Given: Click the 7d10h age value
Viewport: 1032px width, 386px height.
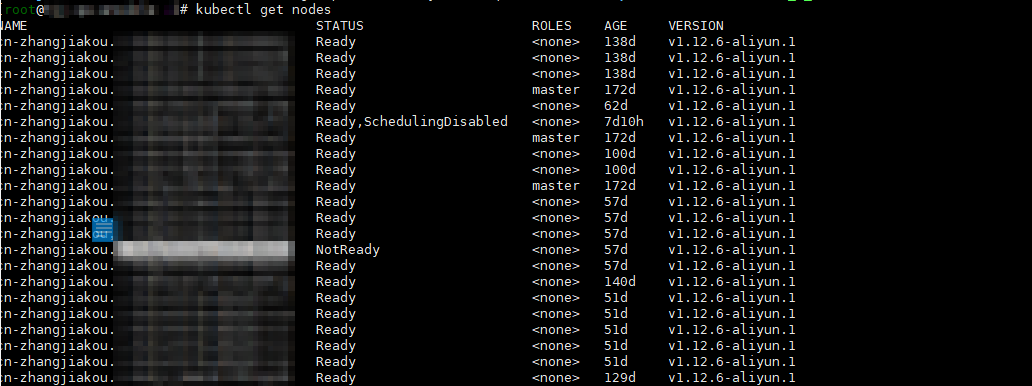Looking at the screenshot, I should 624,122.
